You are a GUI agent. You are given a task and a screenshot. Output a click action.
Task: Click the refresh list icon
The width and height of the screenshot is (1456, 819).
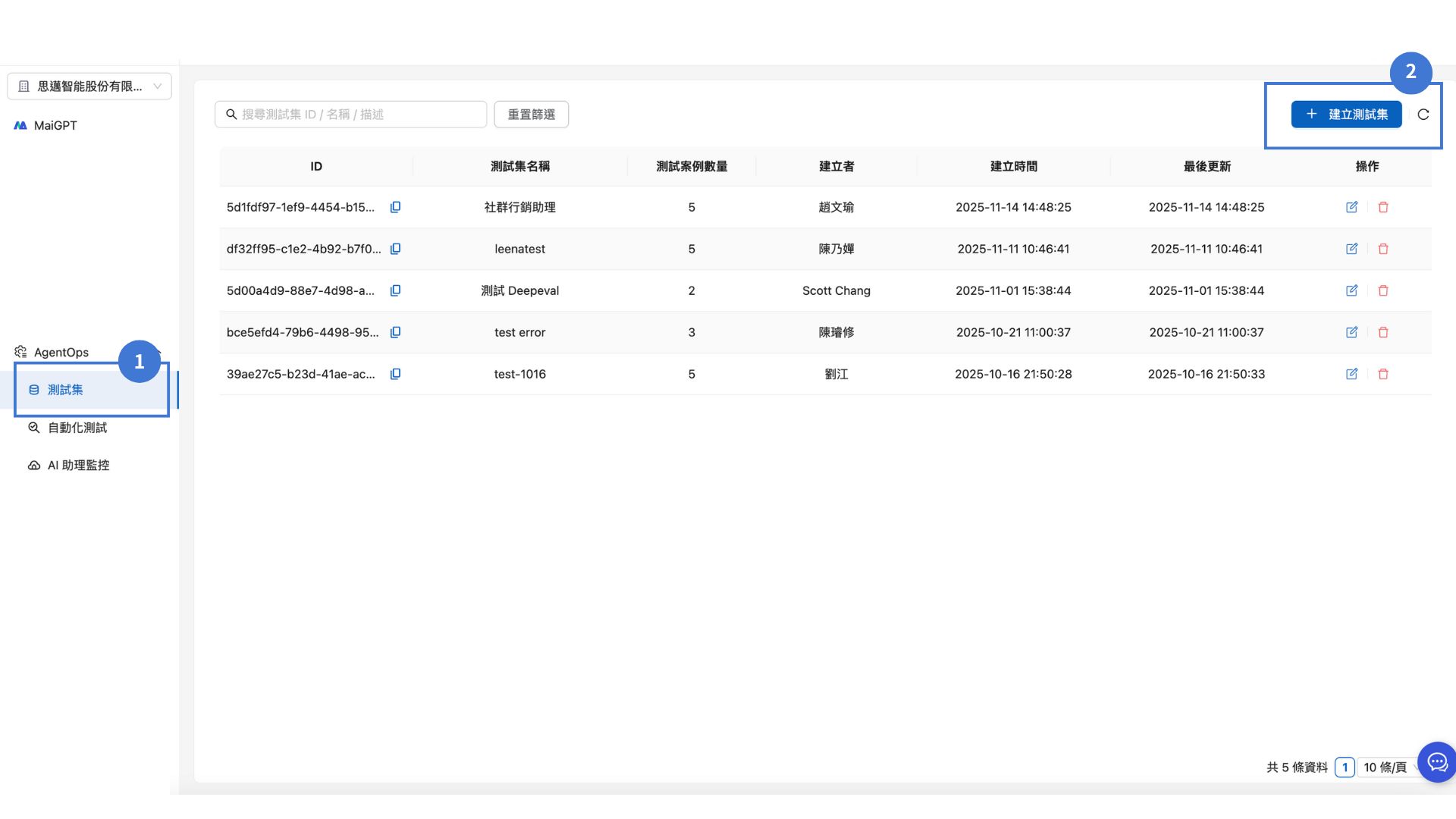pos(1423,115)
